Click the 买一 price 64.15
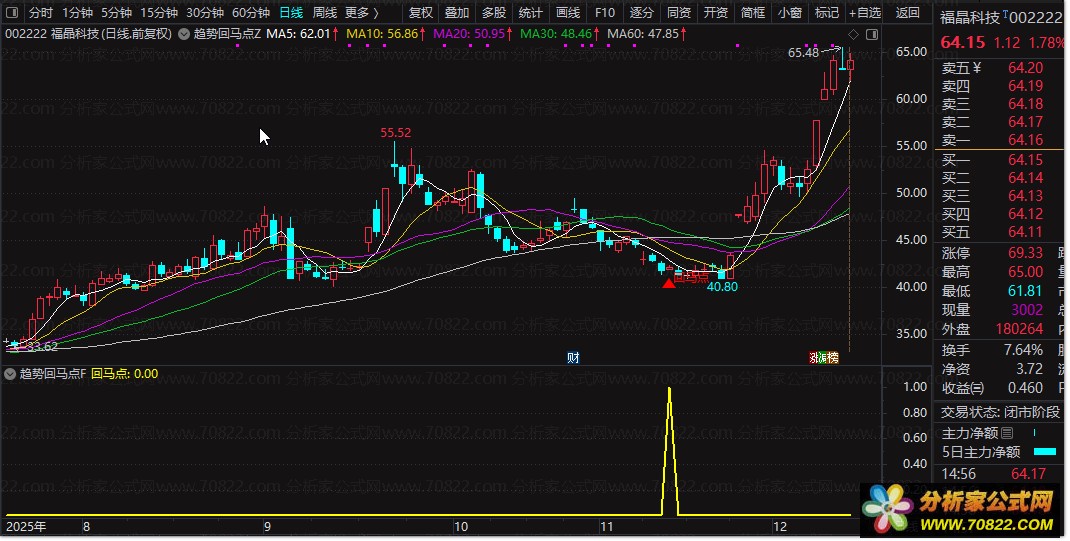Image resolution: width=1070 pixels, height=541 pixels. pyautogui.click(x=1026, y=160)
